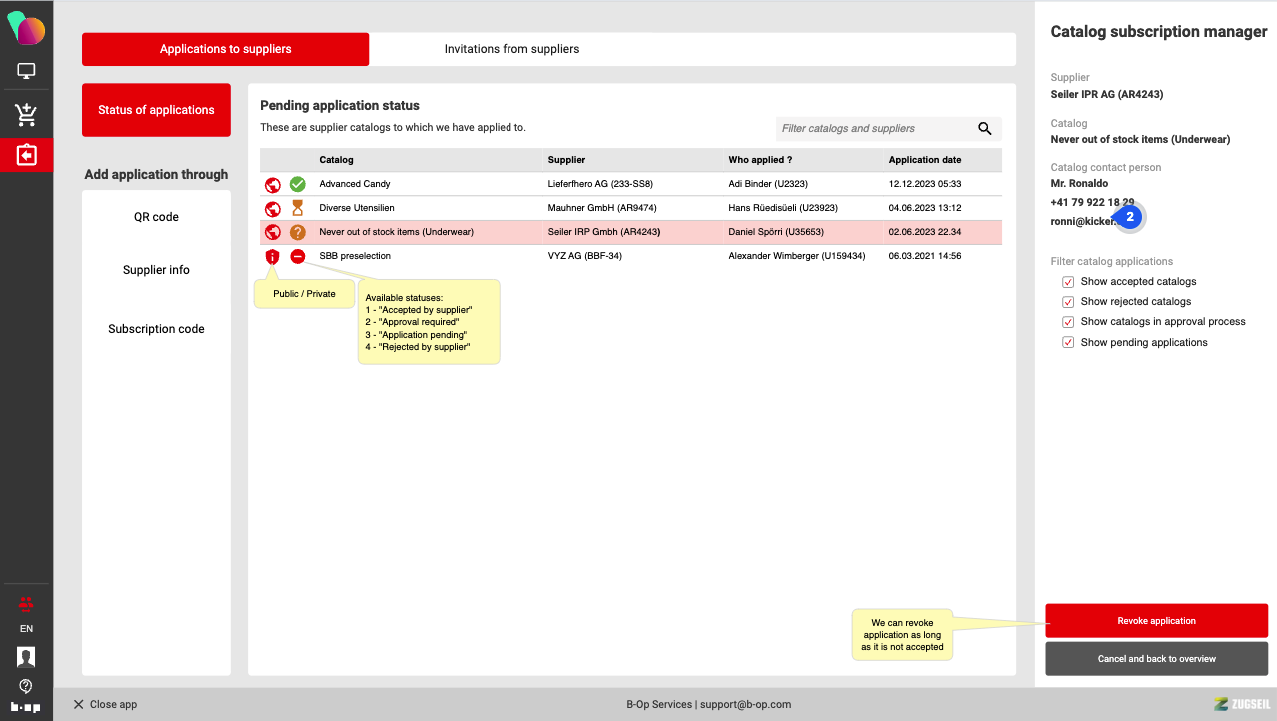Click private shield icon on SBB preselection row
This screenshot has height=721, width=1277.
click(x=272, y=256)
